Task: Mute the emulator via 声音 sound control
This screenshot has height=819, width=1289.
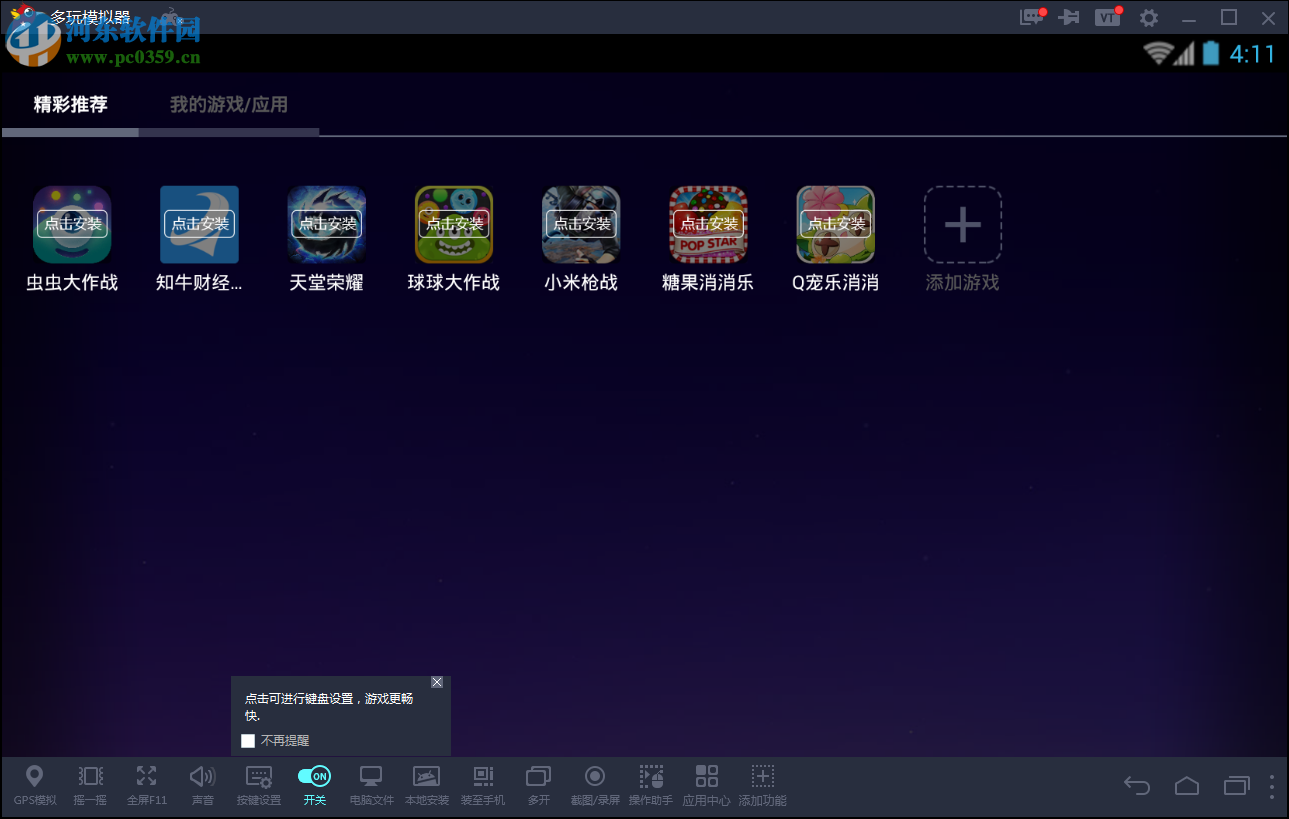Action: 202,785
